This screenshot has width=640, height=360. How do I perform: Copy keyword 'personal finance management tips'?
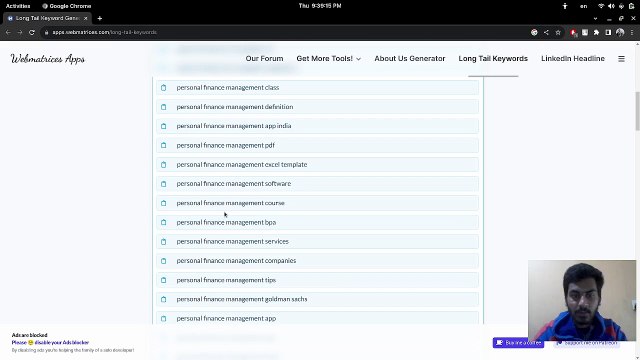tap(164, 280)
